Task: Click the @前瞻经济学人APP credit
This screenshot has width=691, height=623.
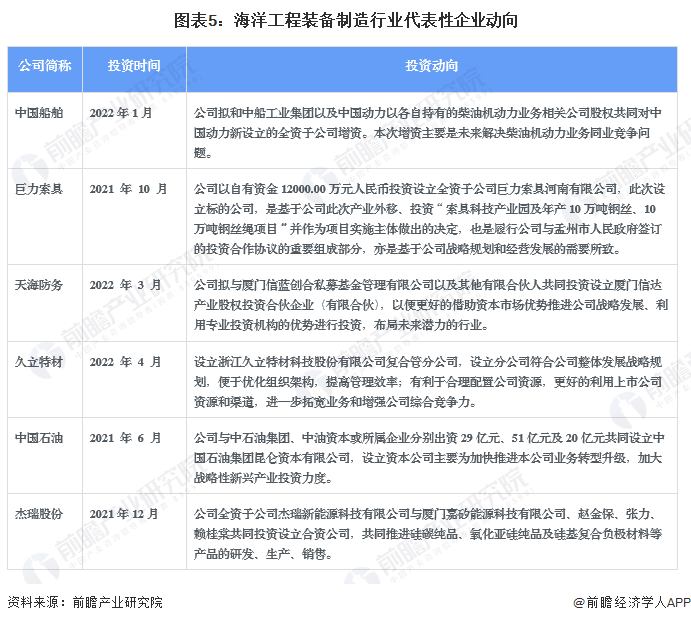Action: pos(632,602)
